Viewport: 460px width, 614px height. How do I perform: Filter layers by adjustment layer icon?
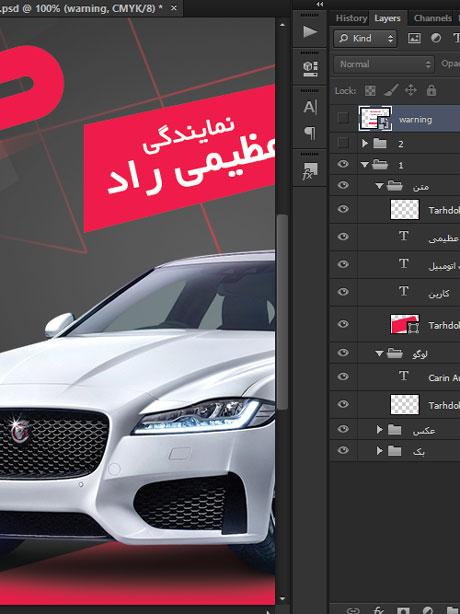pyautogui.click(x=436, y=38)
